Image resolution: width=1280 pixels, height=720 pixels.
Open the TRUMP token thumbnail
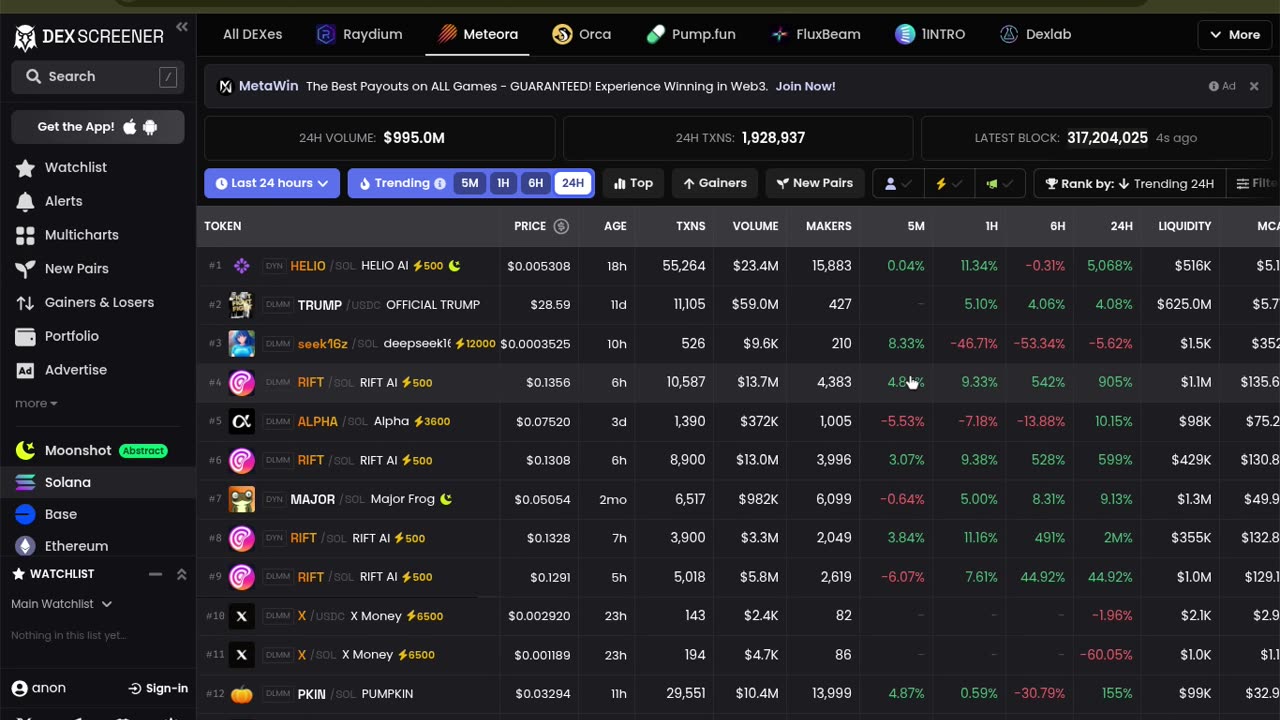coord(241,305)
